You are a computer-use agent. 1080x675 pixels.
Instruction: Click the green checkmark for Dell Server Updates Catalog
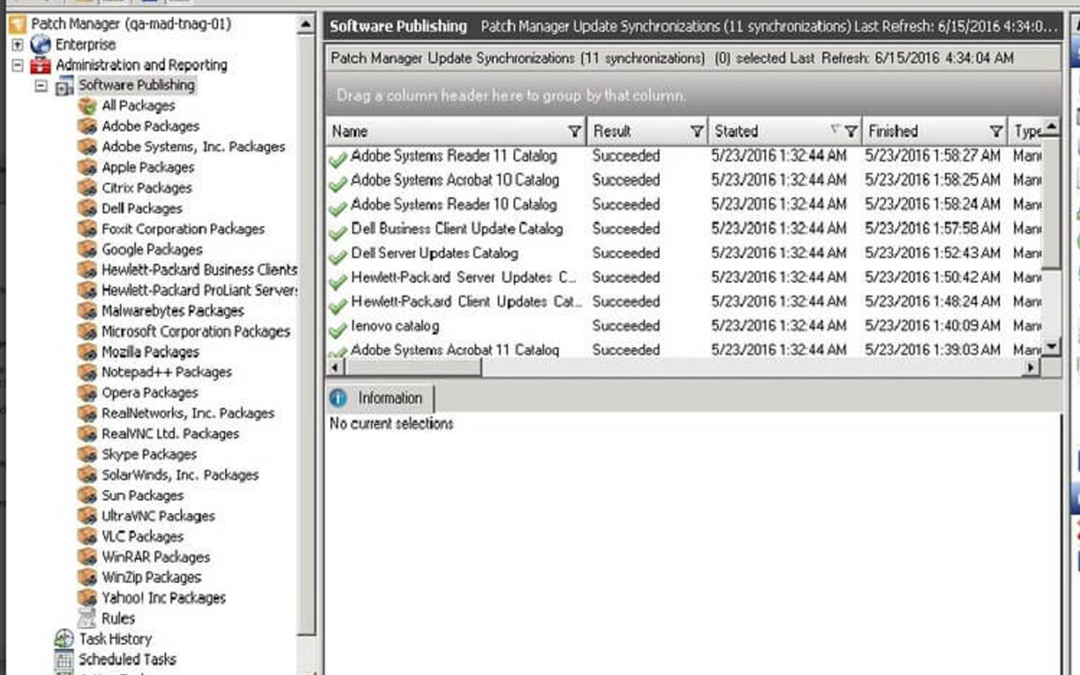click(338, 256)
